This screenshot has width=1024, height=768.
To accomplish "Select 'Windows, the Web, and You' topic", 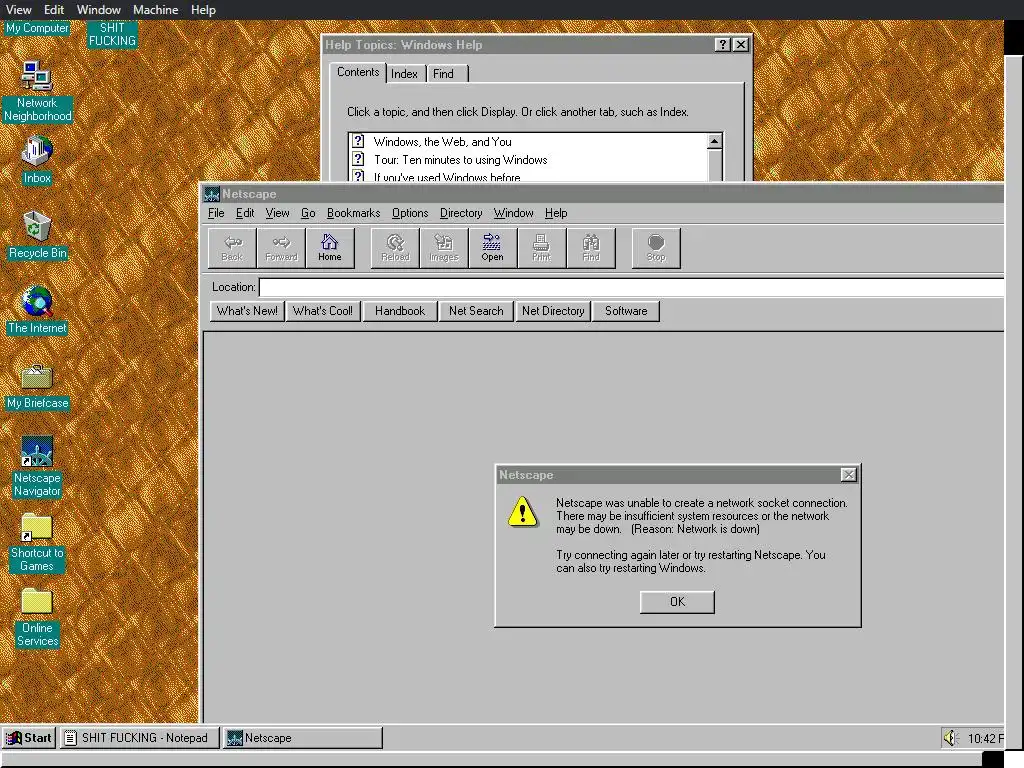I will click(x=442, y=142).
